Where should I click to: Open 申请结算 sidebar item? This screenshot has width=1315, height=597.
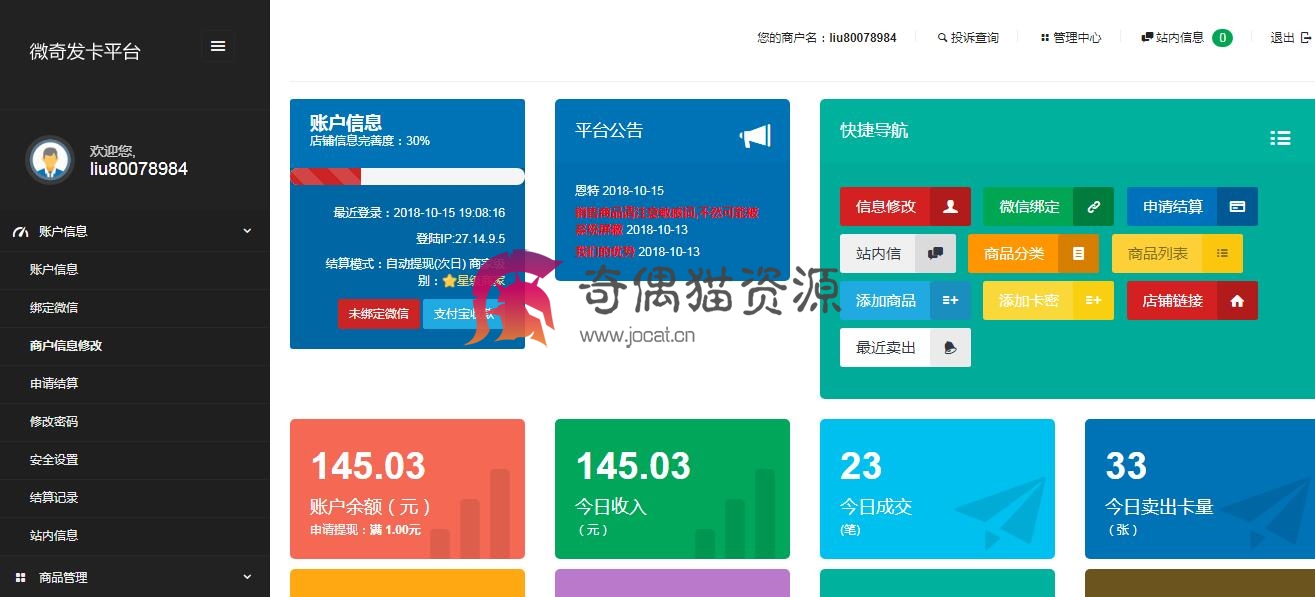(x=54, y=383)
